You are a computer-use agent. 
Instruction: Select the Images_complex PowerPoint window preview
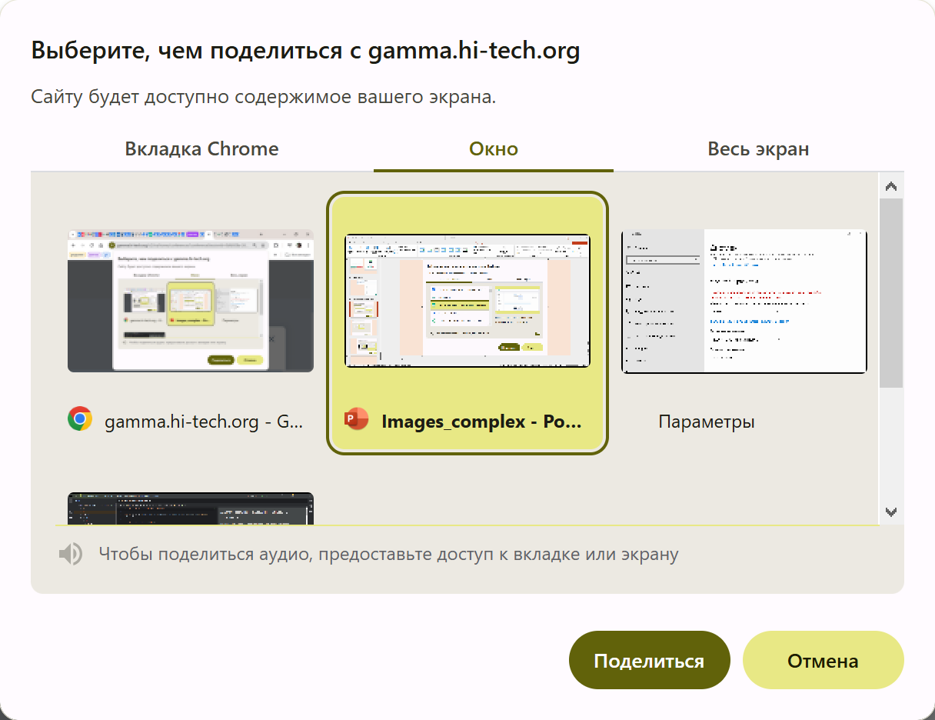pyautogui.click(x=467, y=300)
